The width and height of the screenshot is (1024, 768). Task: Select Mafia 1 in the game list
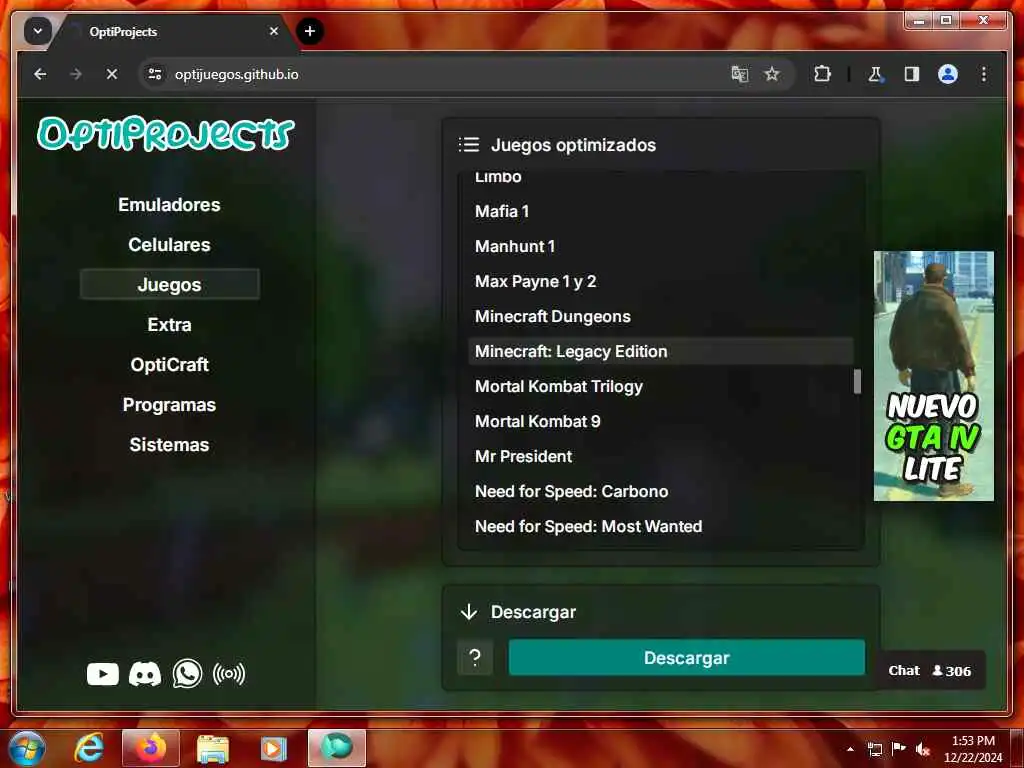[x=660, y=211]
